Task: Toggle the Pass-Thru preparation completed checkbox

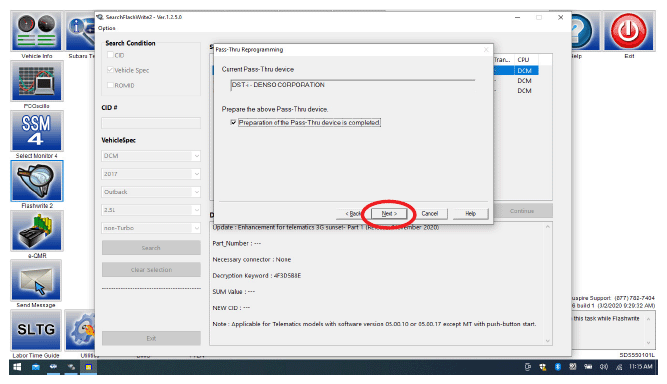Action: coord(233,122)
